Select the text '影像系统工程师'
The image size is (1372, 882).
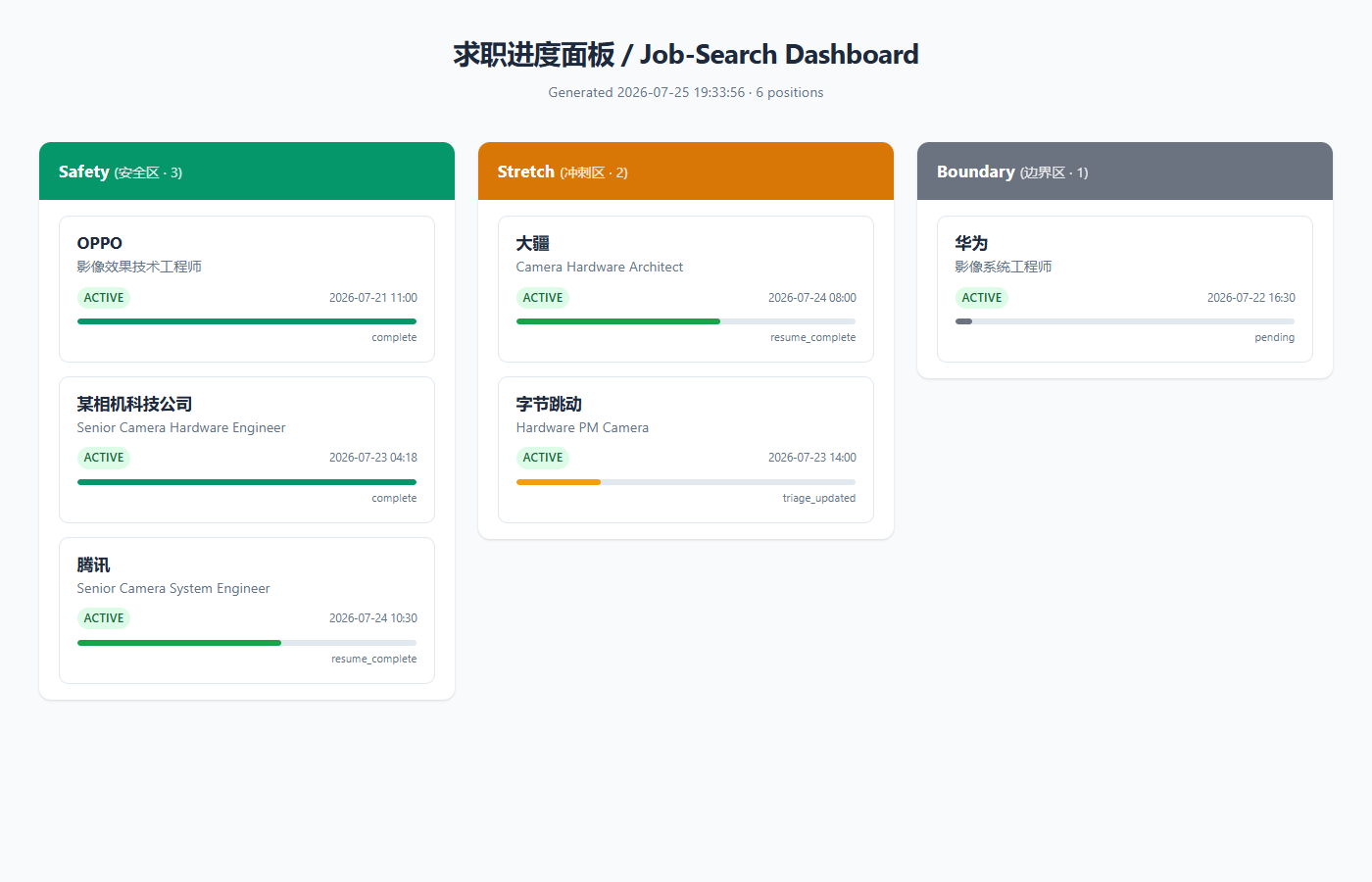click(1004, 267)
